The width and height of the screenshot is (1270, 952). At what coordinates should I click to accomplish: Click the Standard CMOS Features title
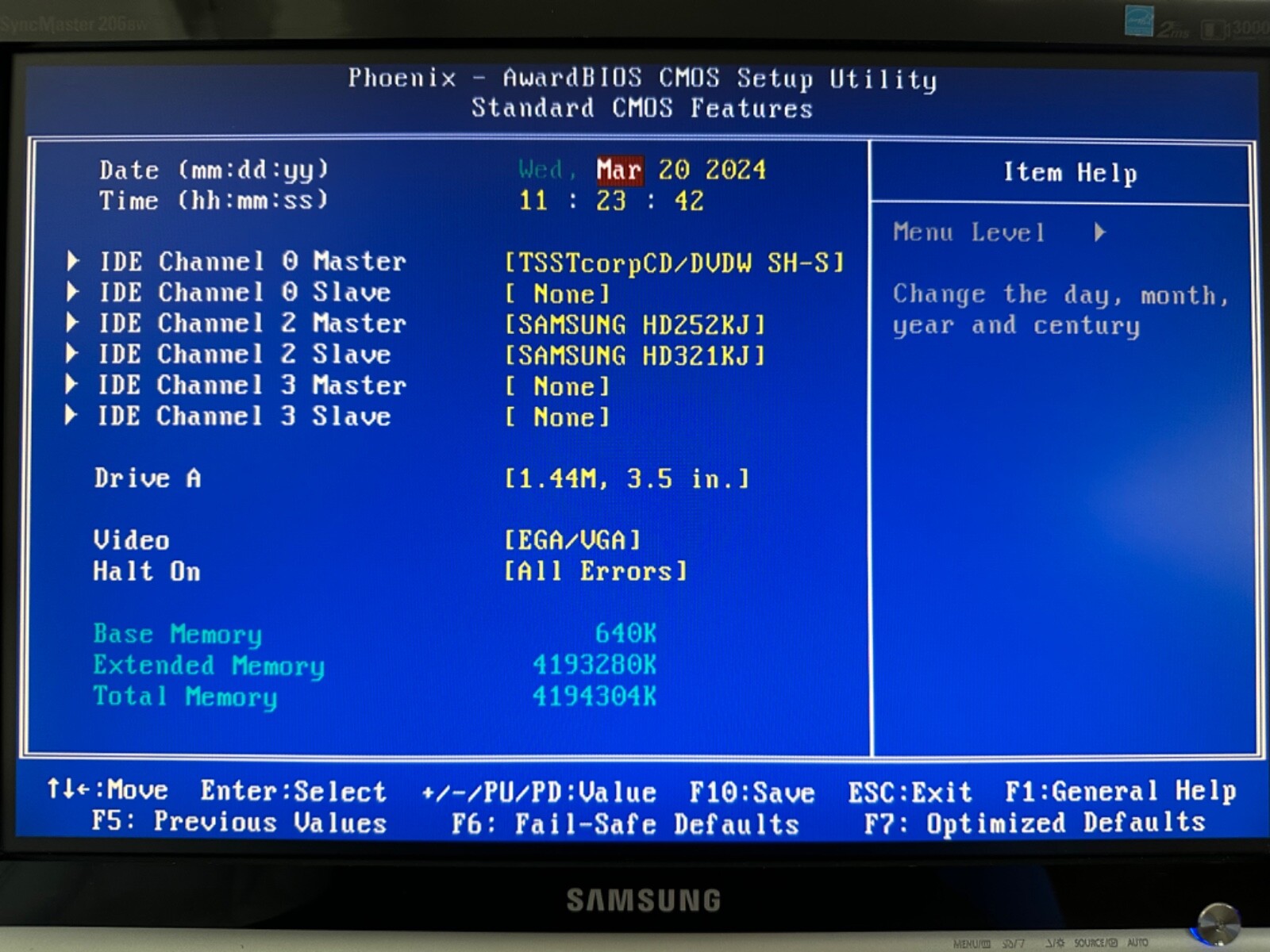point(642,108)
